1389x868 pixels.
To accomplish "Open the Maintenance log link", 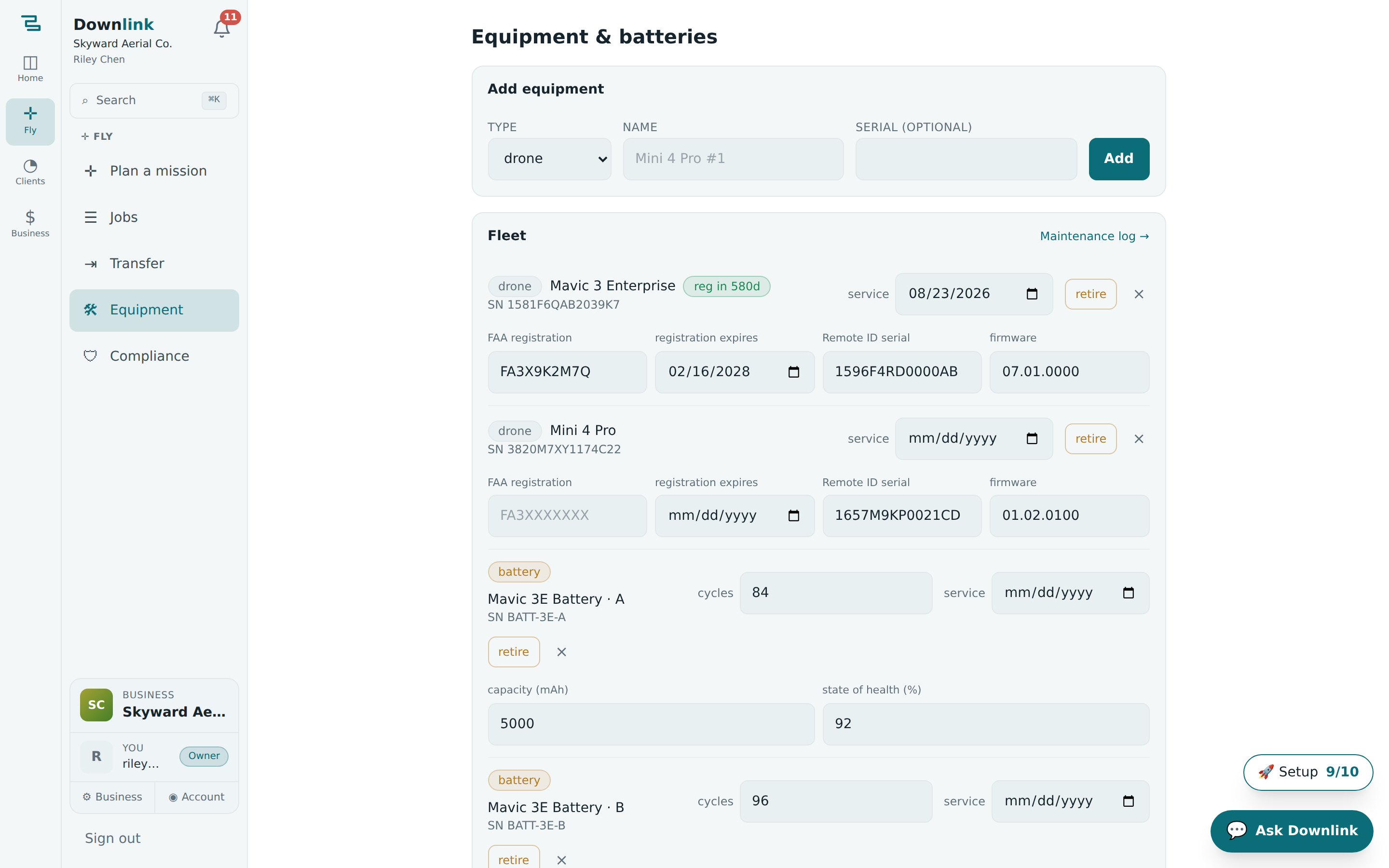I will pos(1094,236).
